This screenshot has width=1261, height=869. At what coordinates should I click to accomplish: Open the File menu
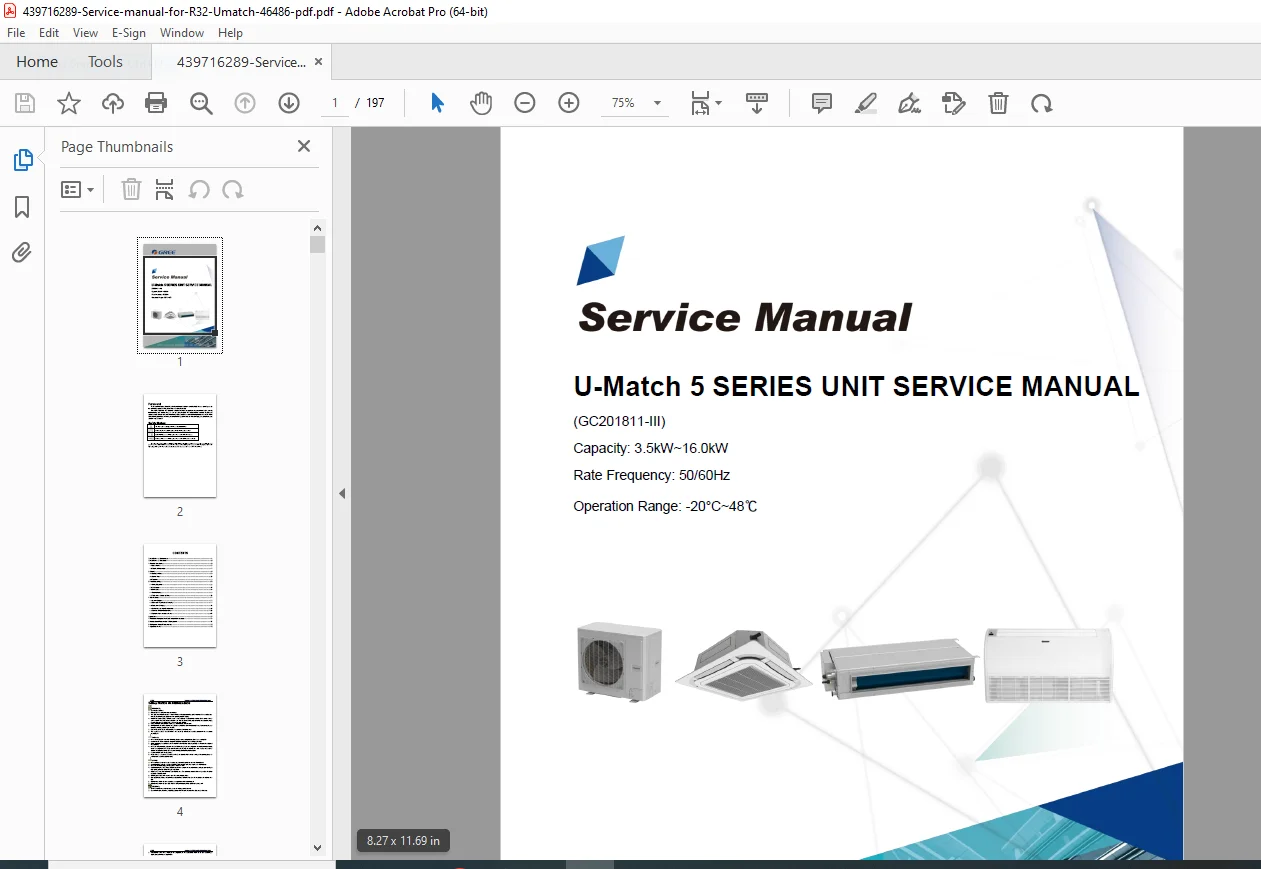pyautogui.click(x=16, y=33)
